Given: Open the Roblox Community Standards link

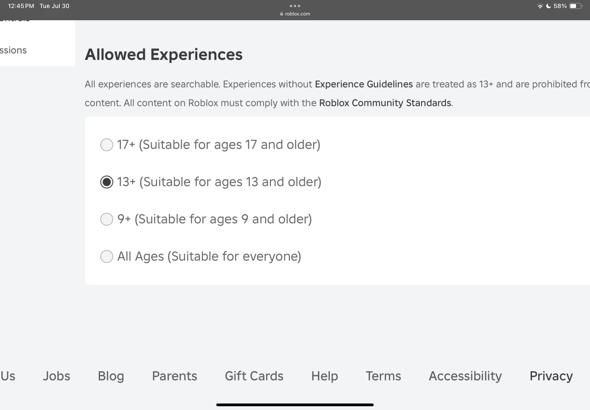Looking at the screenshot, I should (385, 103).
